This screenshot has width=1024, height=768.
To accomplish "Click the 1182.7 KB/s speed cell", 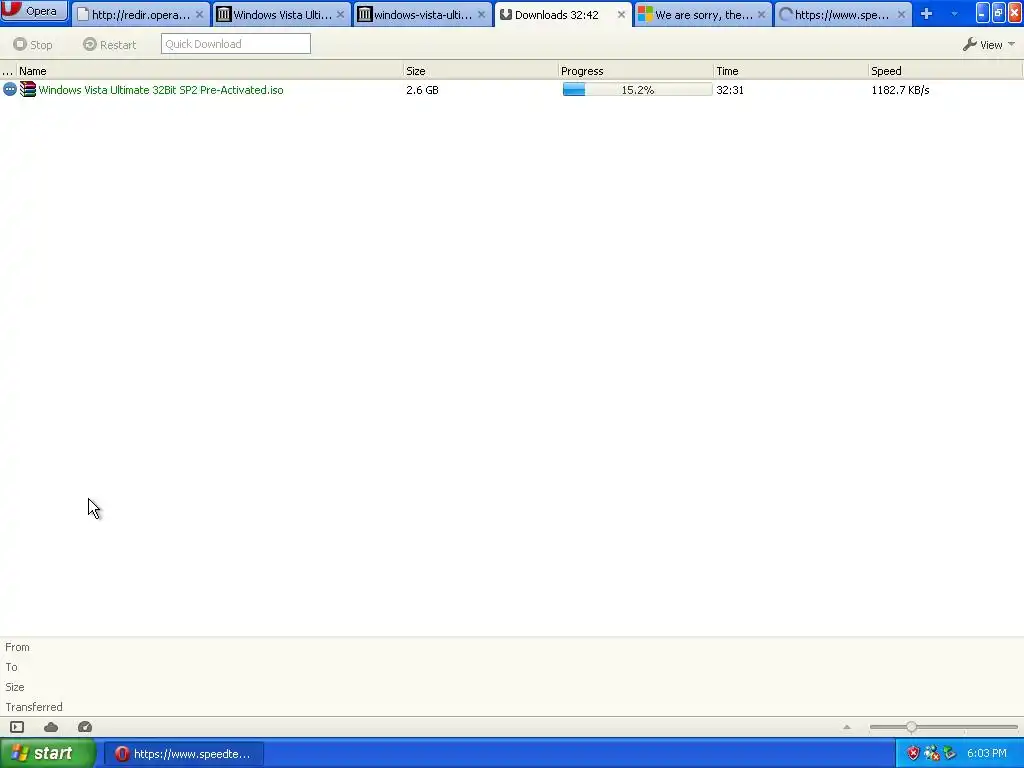I will tap(900, 90).
